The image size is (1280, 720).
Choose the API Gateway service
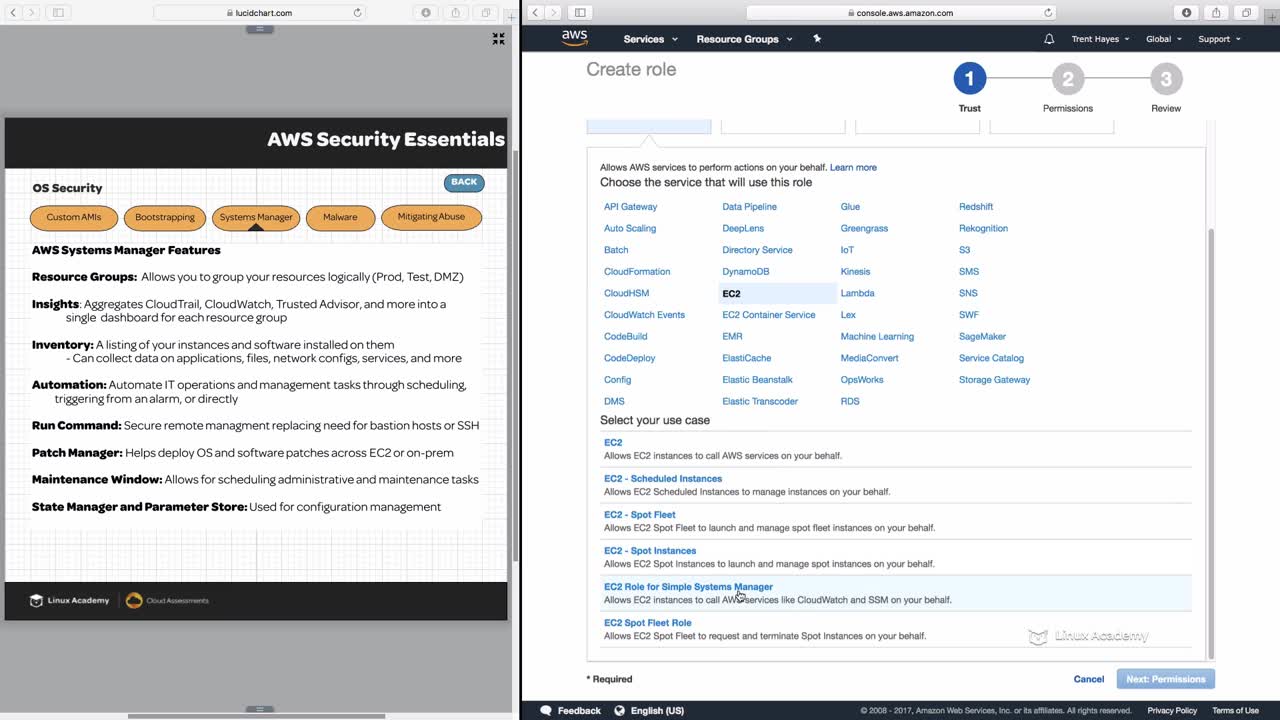630,207
